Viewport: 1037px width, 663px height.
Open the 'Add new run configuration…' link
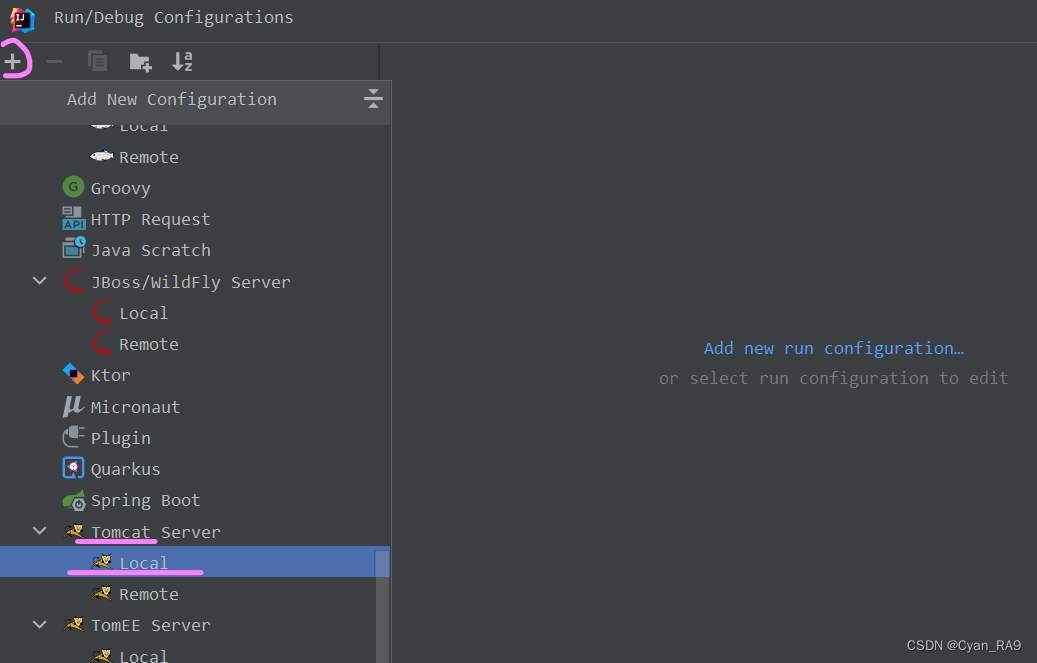[833, 348]
